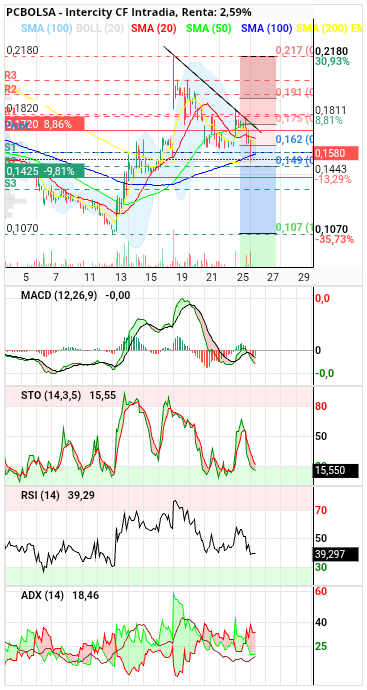Select the light blue SMA (100) legend label
367x690 pixels.
tap(47, 29)
